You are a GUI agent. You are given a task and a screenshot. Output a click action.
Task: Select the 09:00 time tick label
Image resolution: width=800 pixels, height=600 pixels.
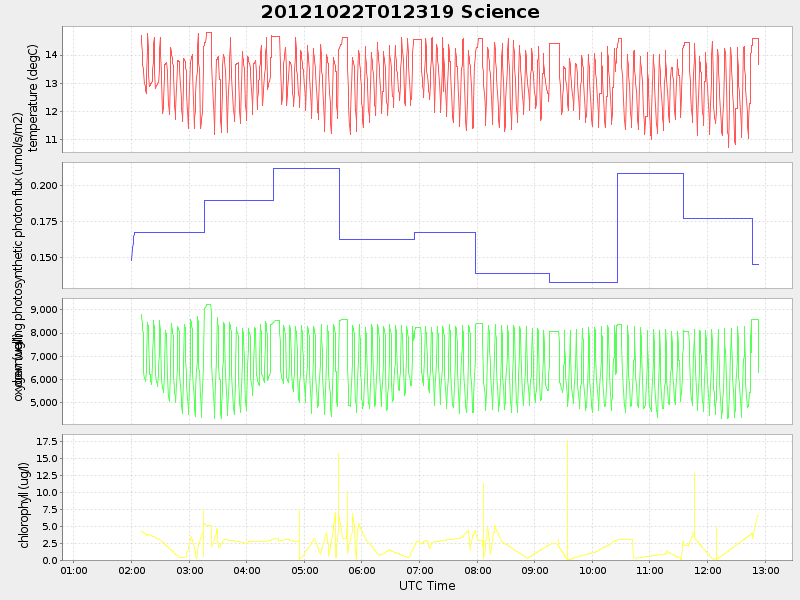click(535, 570)
